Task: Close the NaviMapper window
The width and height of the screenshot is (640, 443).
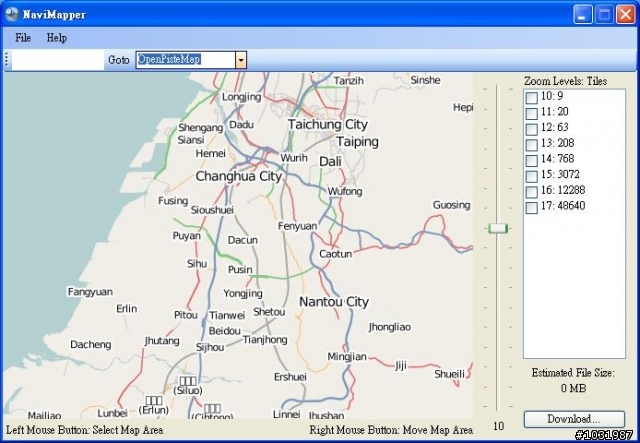Action: point(625,15)
